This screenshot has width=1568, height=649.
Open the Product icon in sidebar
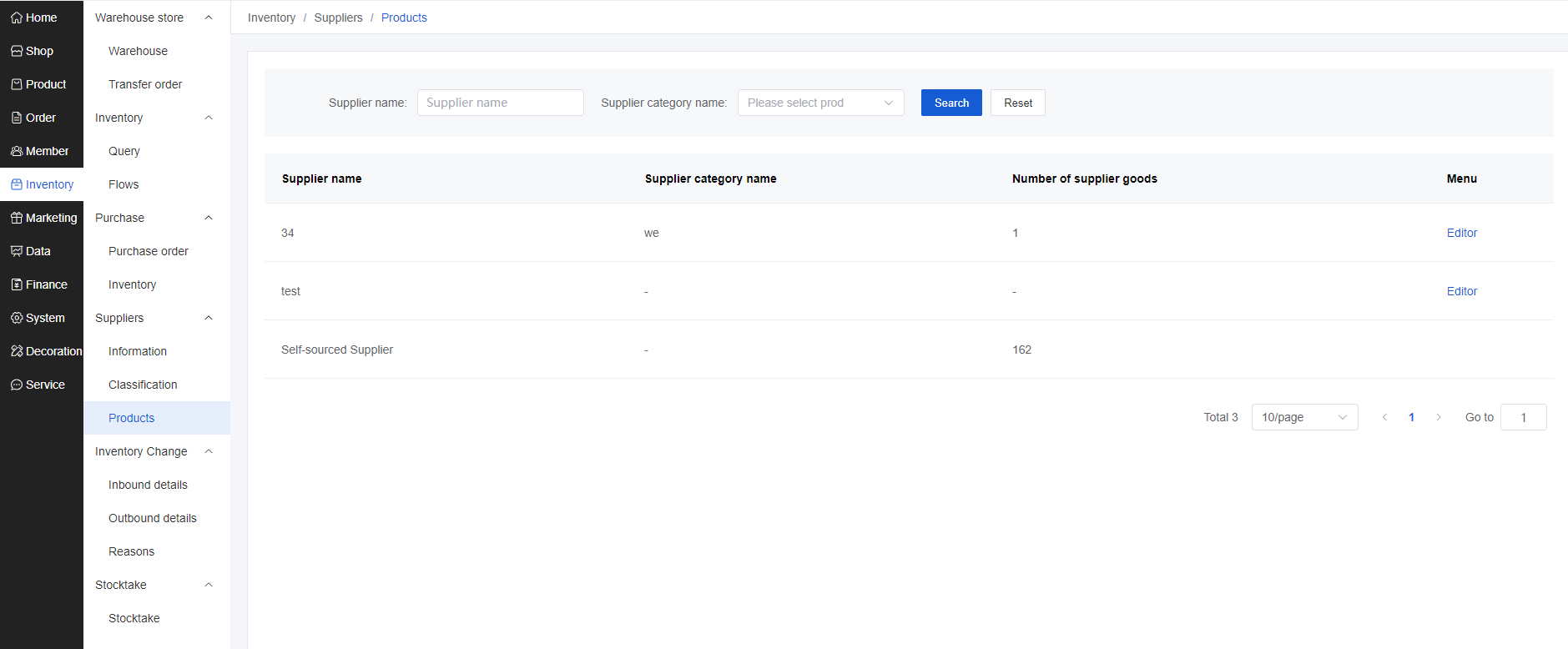click(17, 84)
